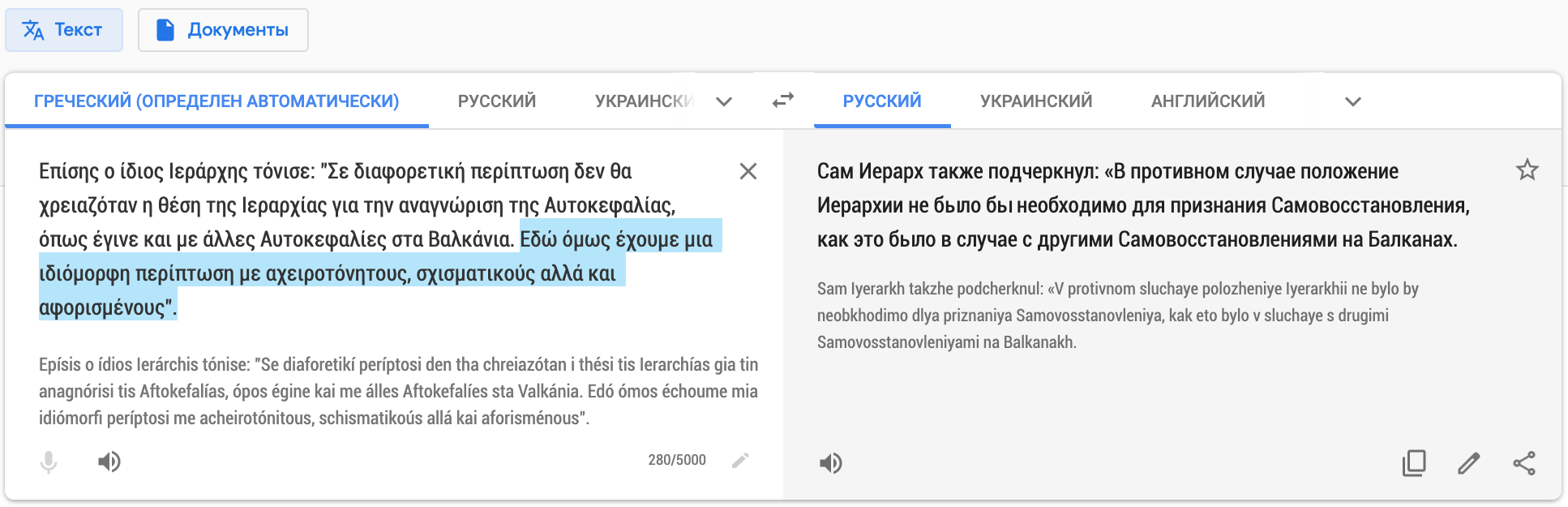Image resolution: width=1568 pixels, height=507 pixels.
Task: Clear the Greek source text
Action: [748, 171]
